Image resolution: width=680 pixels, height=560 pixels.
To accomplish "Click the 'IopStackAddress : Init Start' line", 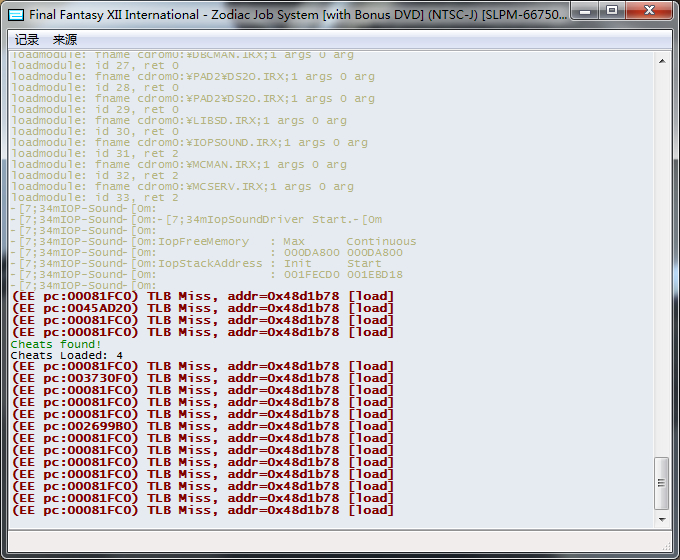I will 196,264.
